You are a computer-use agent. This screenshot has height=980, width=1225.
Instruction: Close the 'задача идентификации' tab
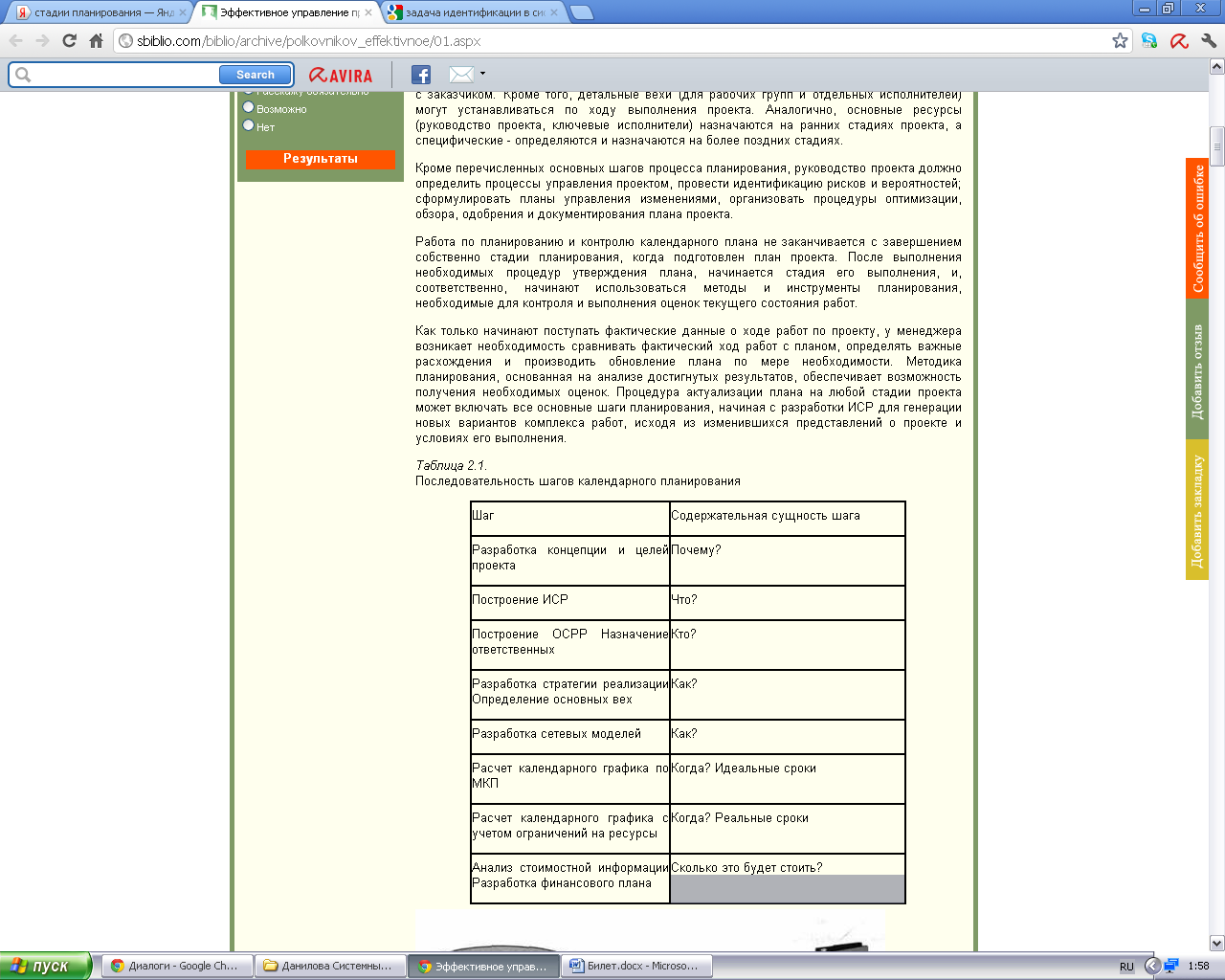click(554, 12)
